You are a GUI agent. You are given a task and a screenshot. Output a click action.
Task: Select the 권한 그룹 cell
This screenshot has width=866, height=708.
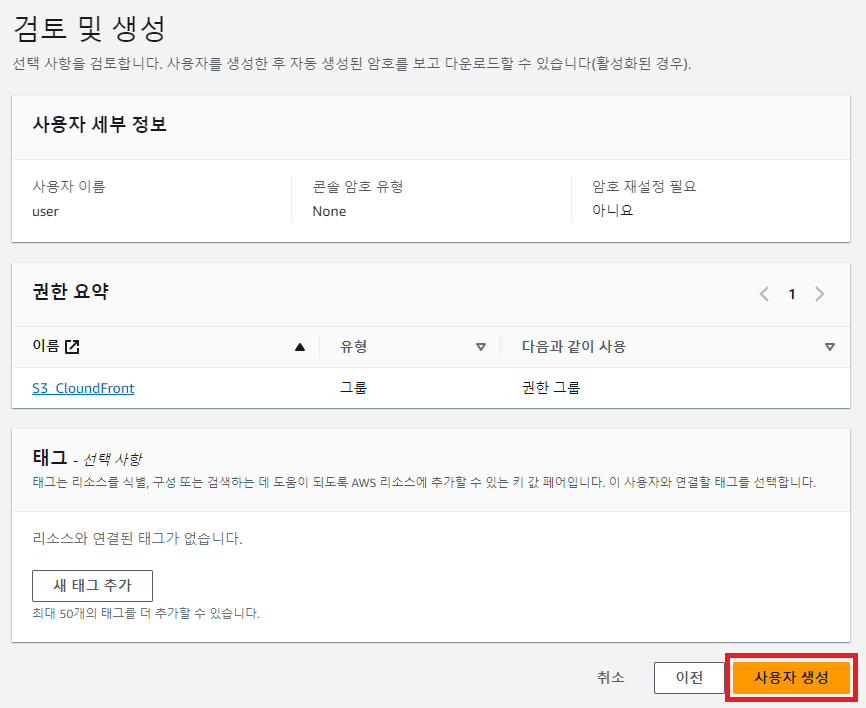551,388
